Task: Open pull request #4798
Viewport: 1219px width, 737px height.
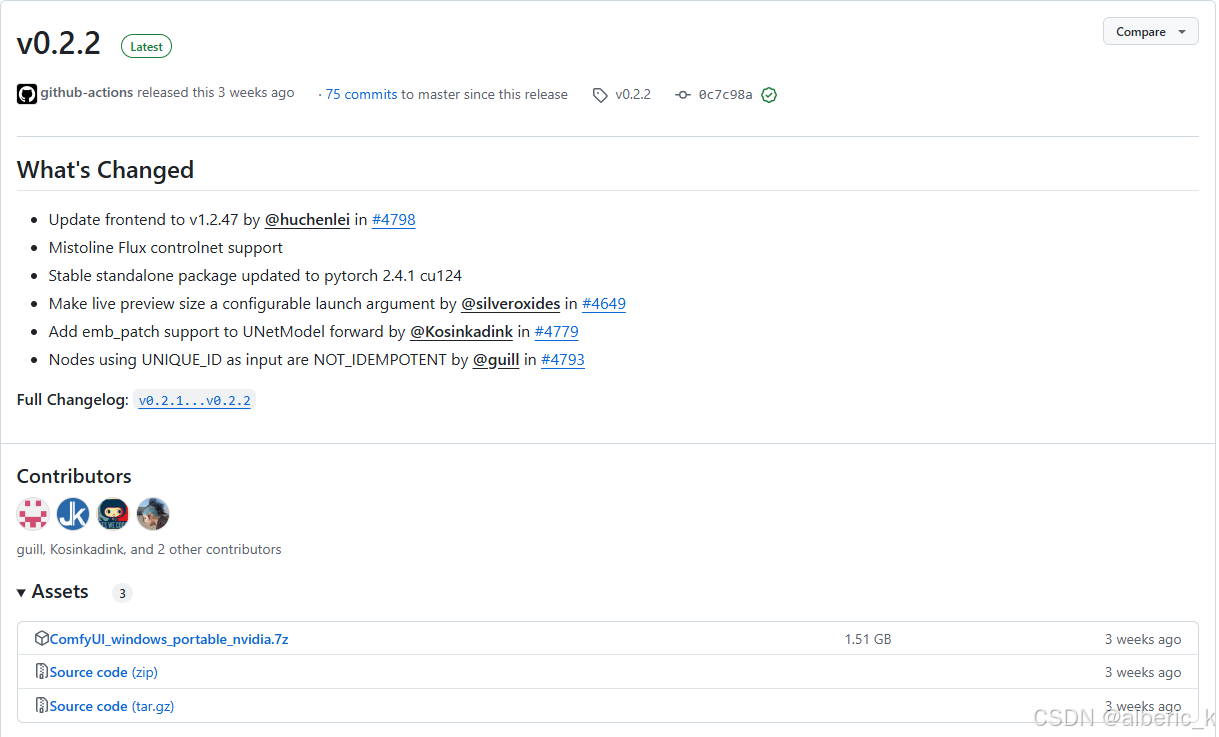Action: pyautogui.click(x=394, y=220)
